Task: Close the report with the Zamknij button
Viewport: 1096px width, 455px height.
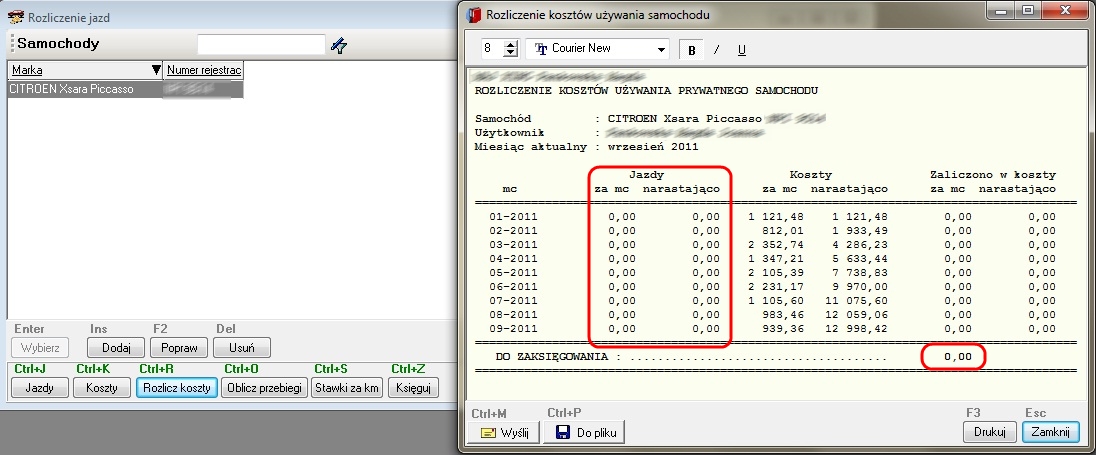Action: (x=1050, y=432)
